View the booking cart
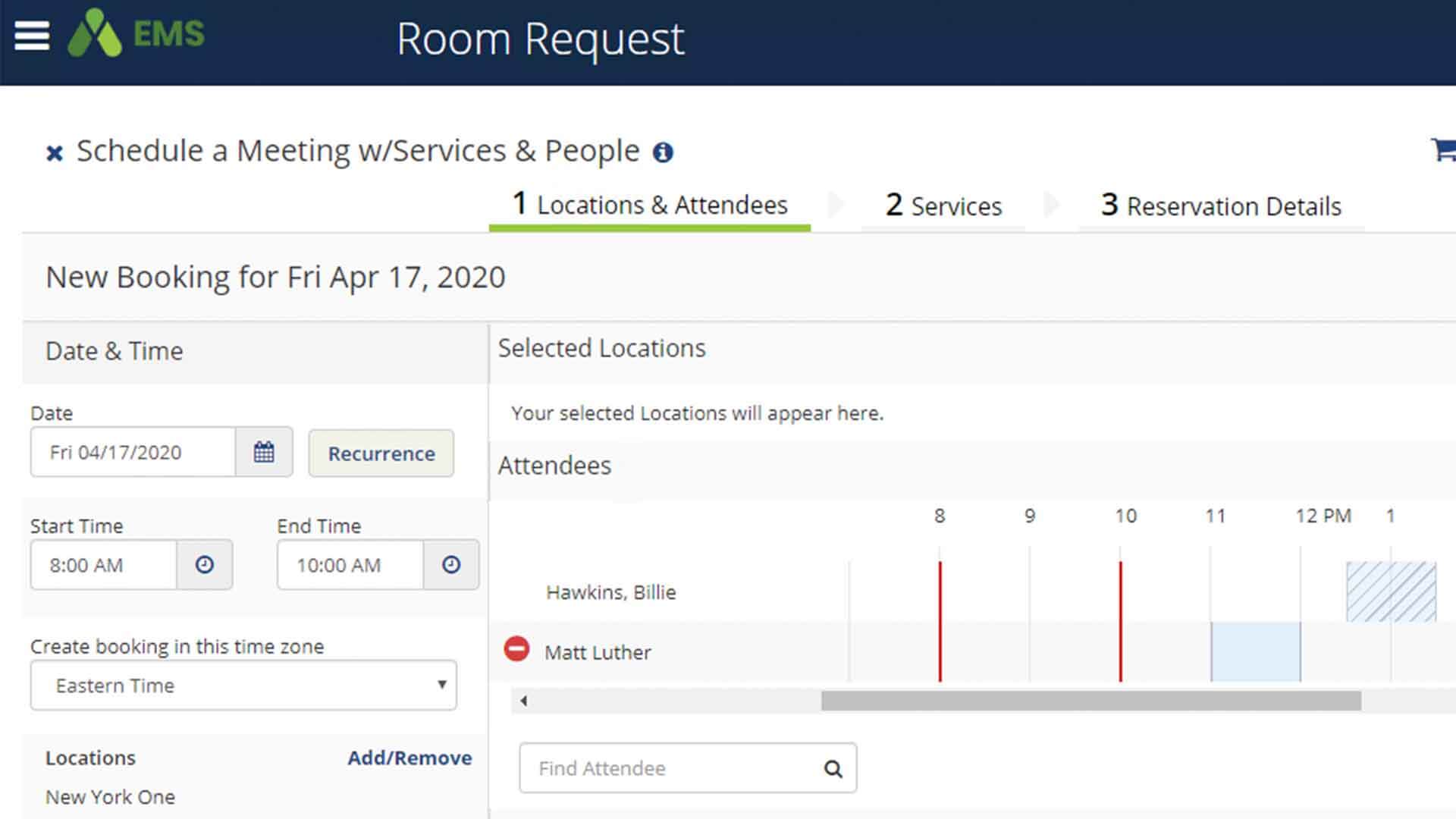The width and height of the screenshot is (1456, 819). click(x=1442, y=149)
